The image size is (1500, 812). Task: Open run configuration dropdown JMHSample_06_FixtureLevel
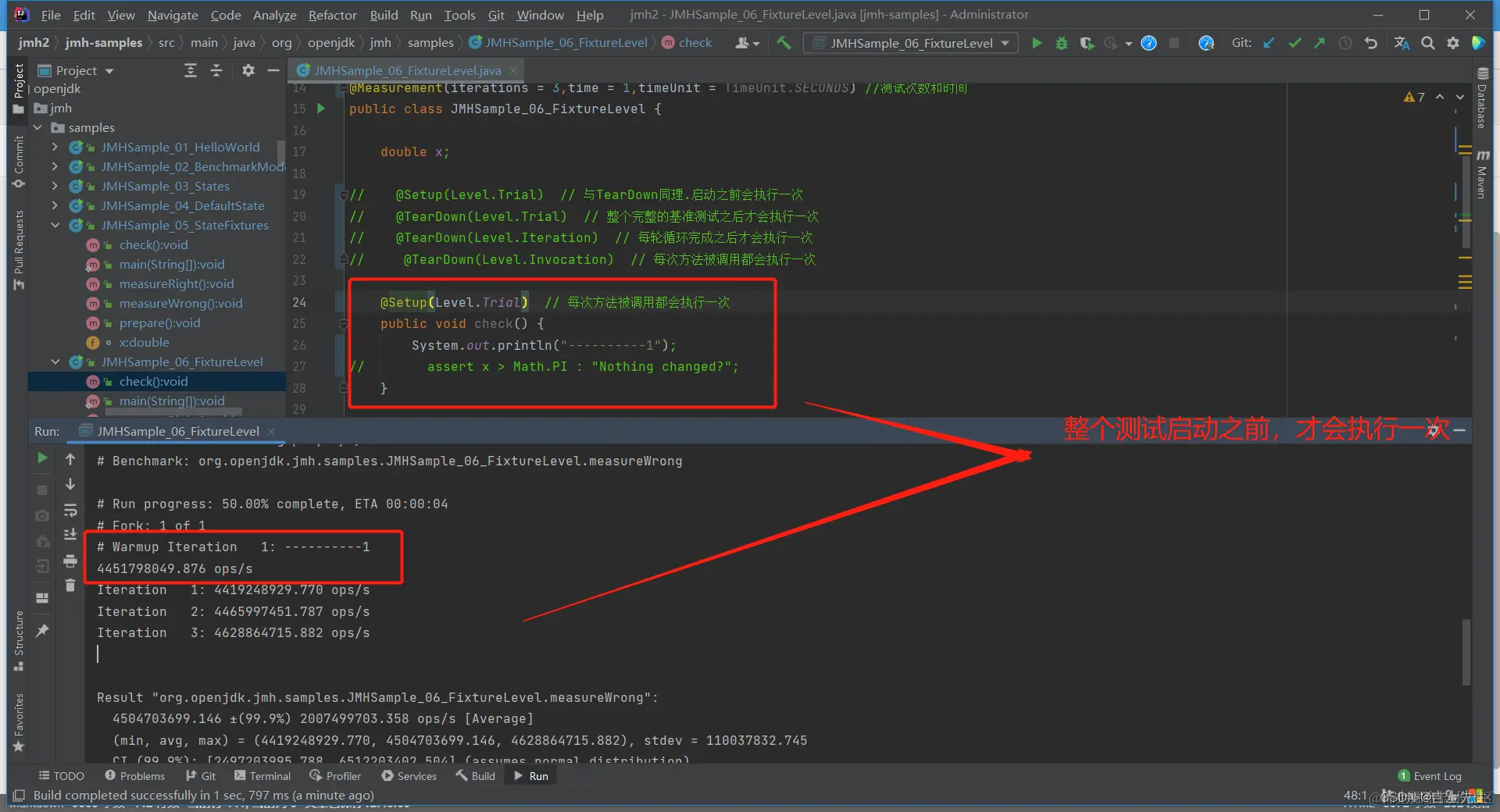(x=911, y=43)
